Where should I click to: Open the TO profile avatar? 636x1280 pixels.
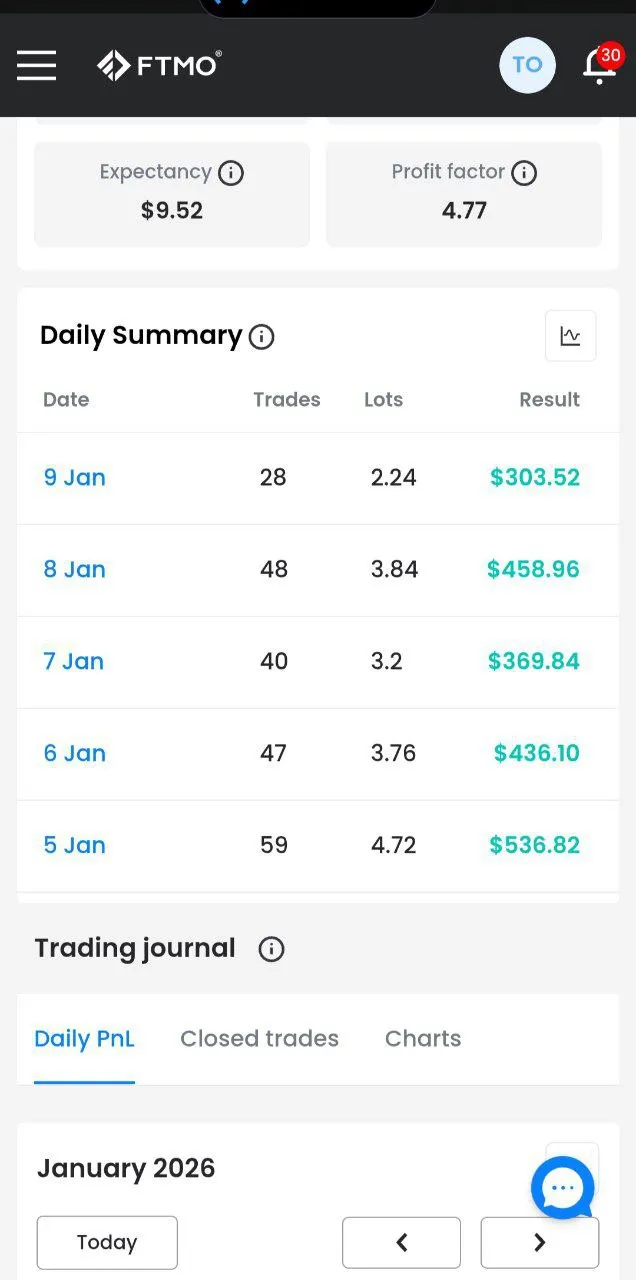527,66
